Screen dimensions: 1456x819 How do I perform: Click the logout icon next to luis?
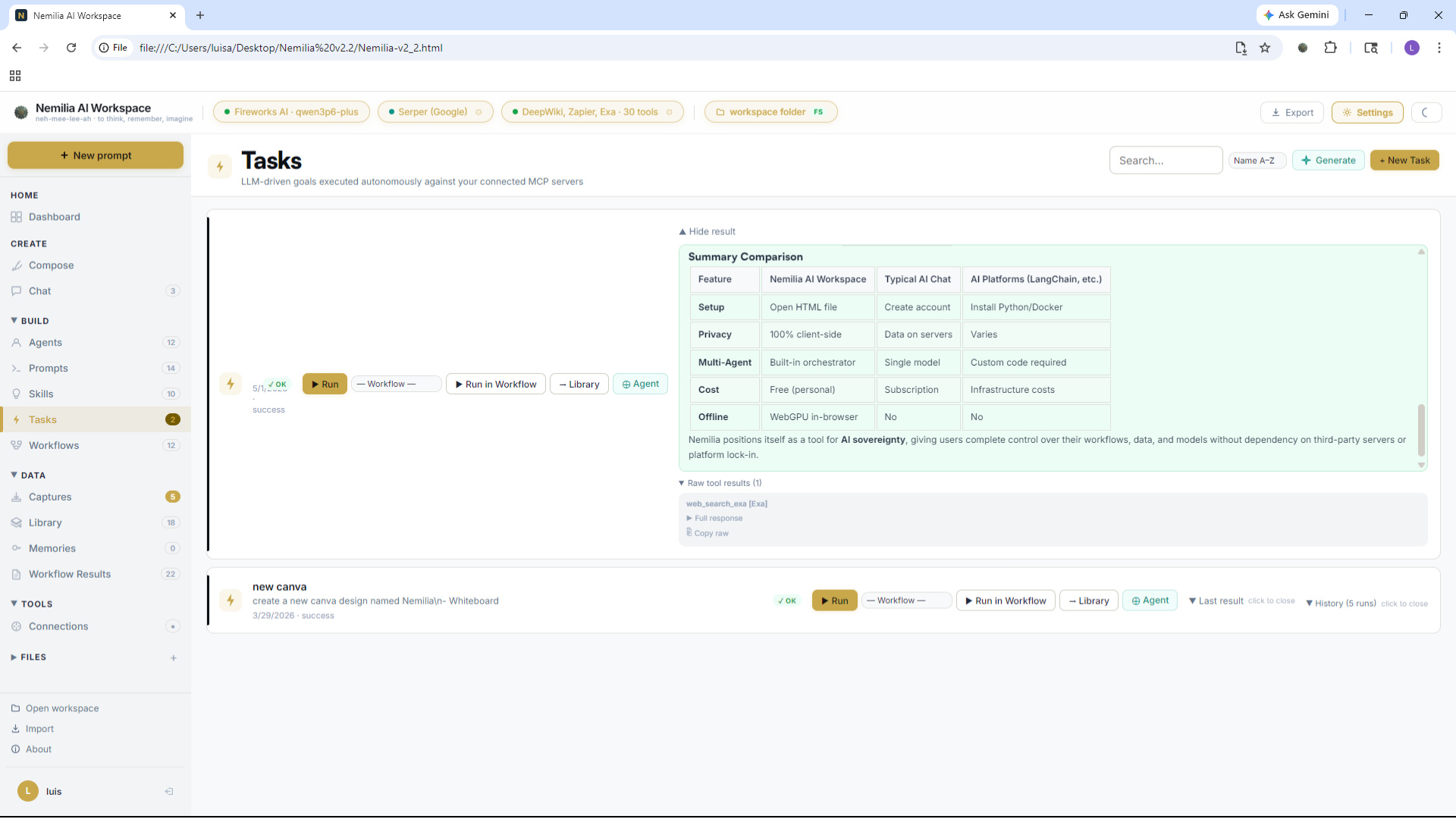tap(169, 792)
